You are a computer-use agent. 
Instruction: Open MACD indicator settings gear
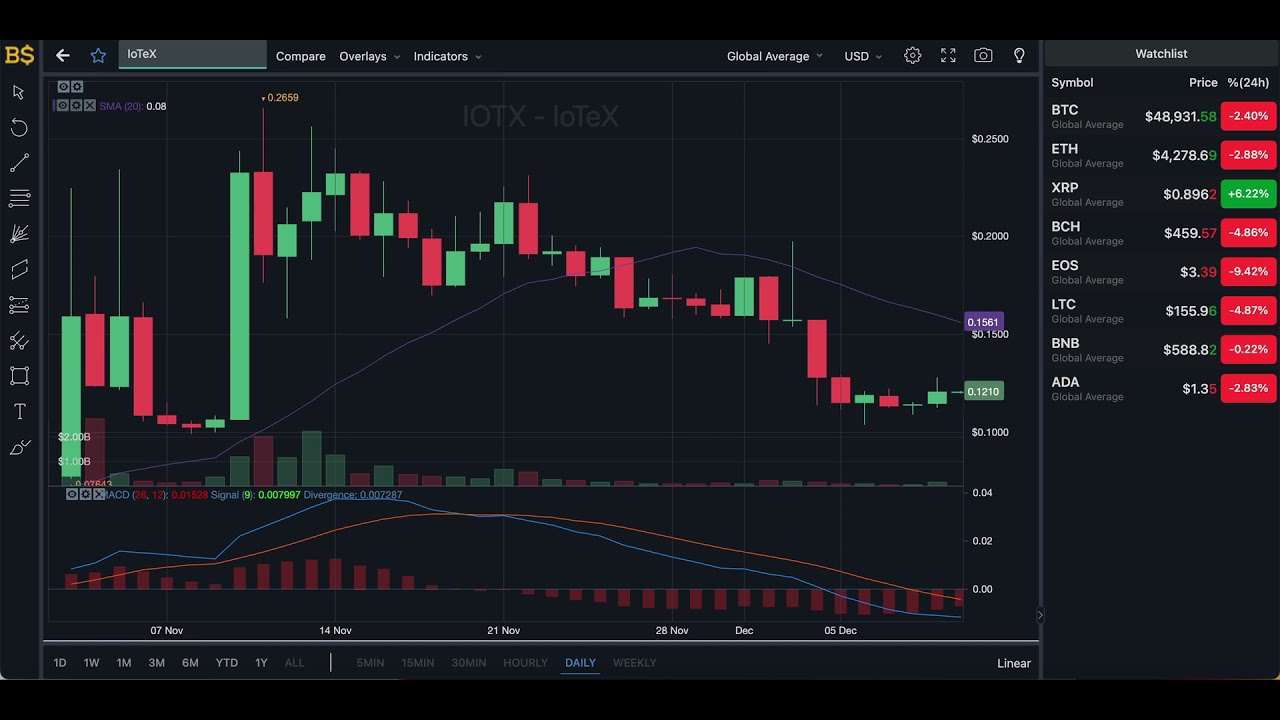(x=85, y=494)
